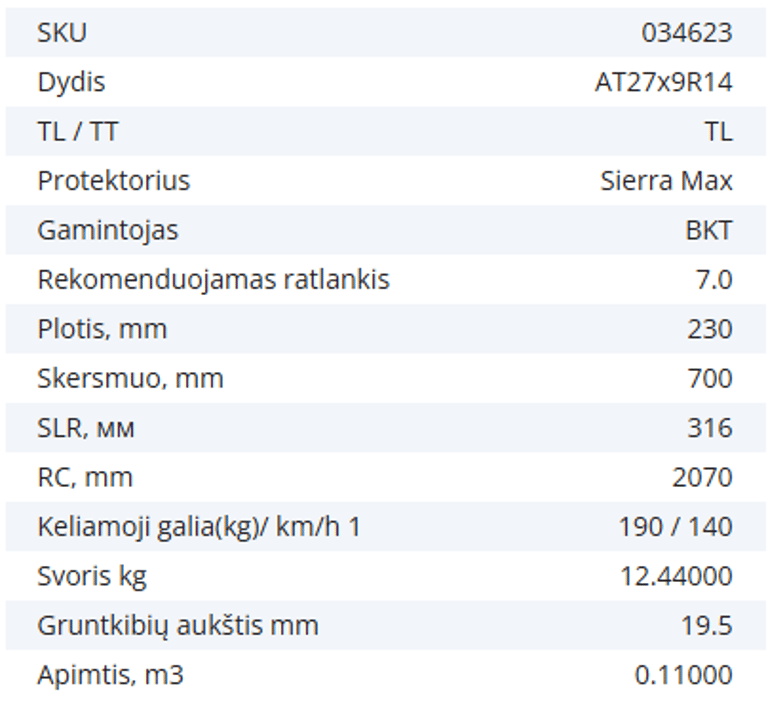This screenshot has height=726, width=768.
Task: Click the SLR value 316
Action: tap(712, 428)
